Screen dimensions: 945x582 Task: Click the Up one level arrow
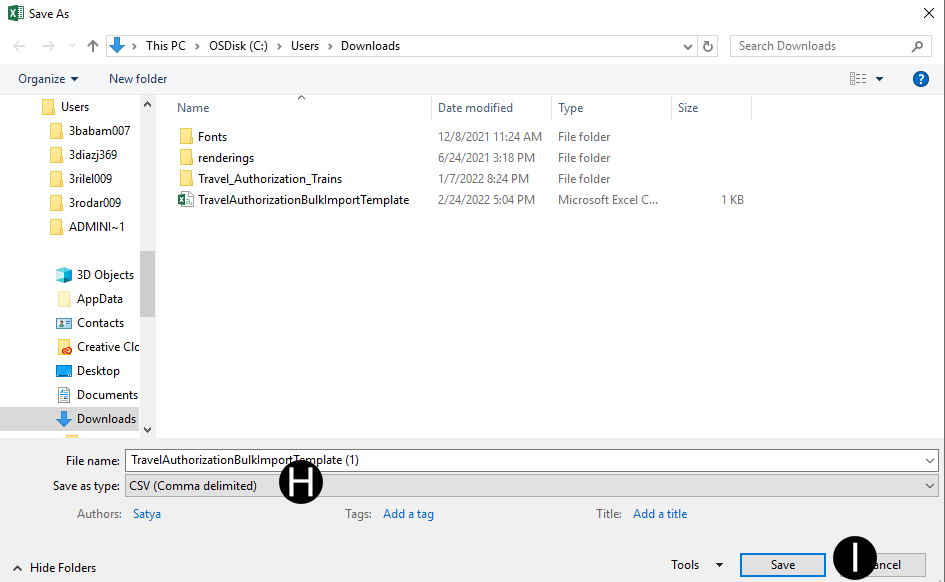click(93, 46)
